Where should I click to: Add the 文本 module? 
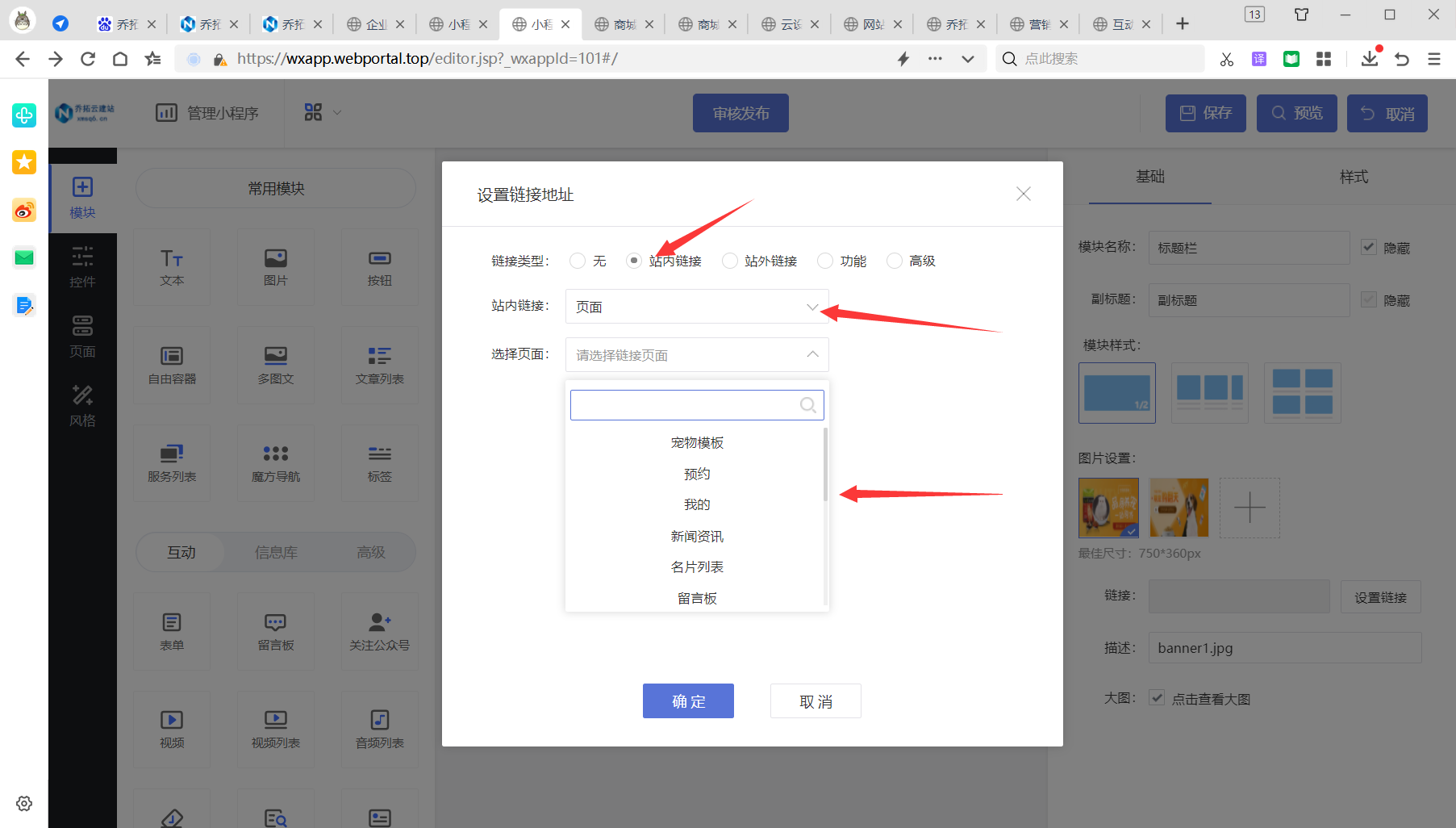click(x=172, y=267)
